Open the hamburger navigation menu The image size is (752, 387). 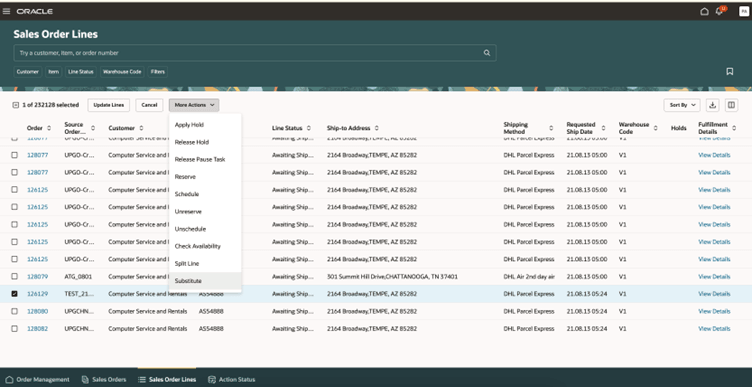click(6, 11)
